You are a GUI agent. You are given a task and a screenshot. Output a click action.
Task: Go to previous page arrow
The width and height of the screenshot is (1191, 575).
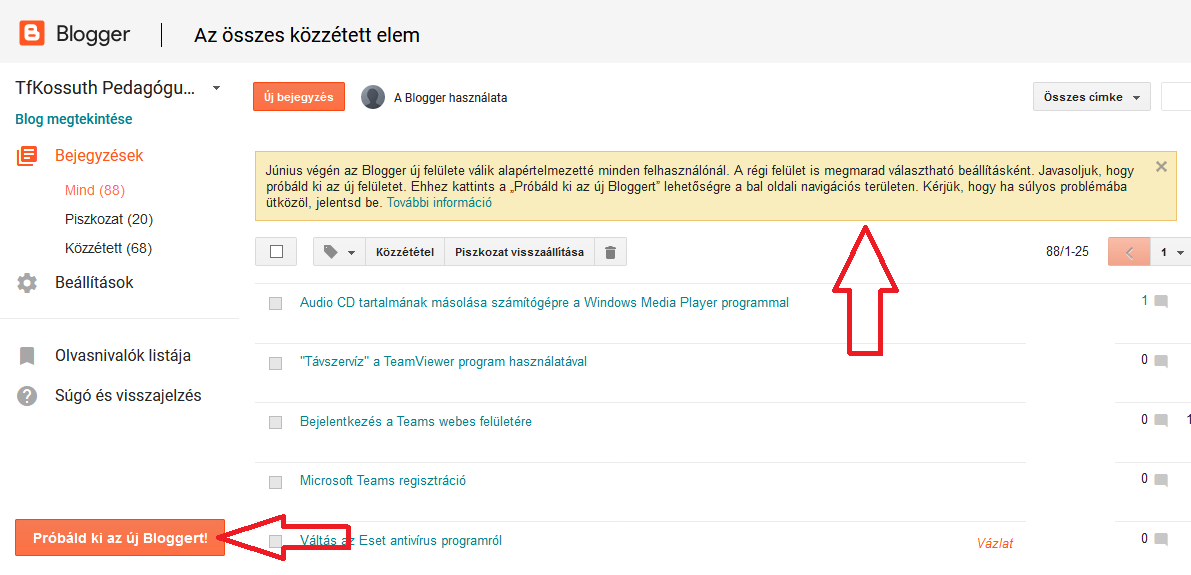click(1129, 251)
